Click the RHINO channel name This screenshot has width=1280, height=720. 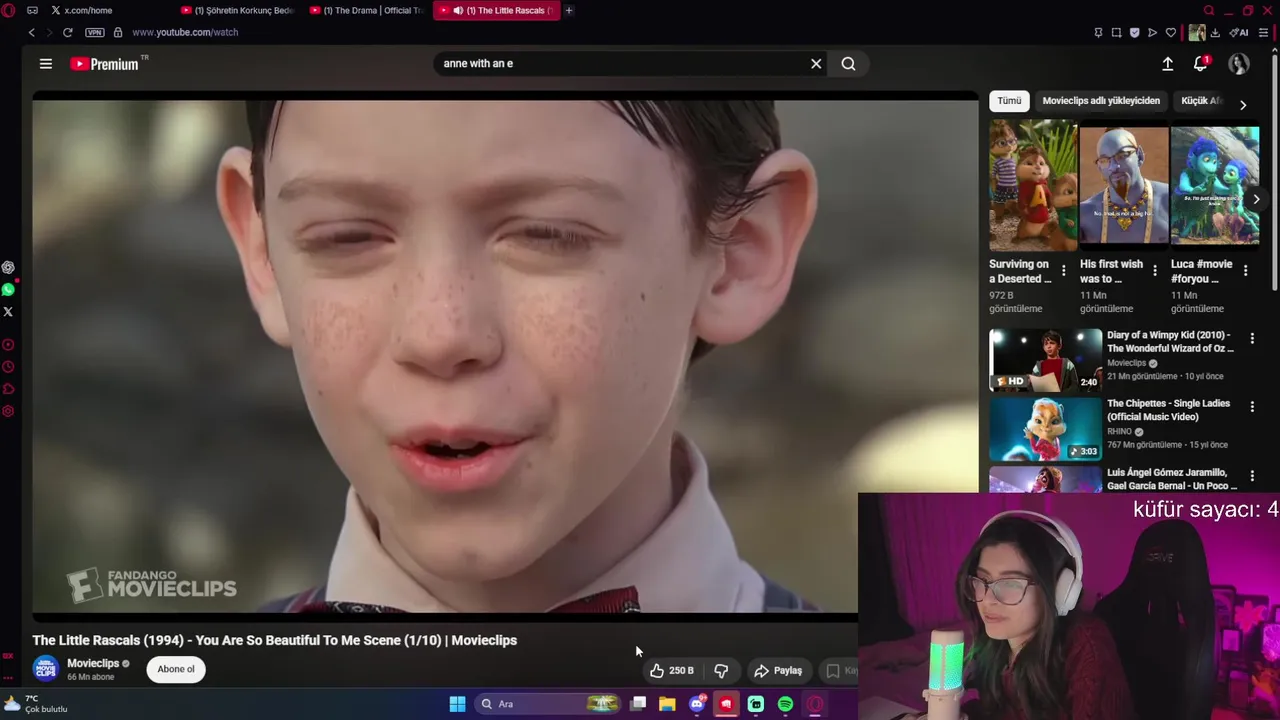click(x=1119, y=432)
